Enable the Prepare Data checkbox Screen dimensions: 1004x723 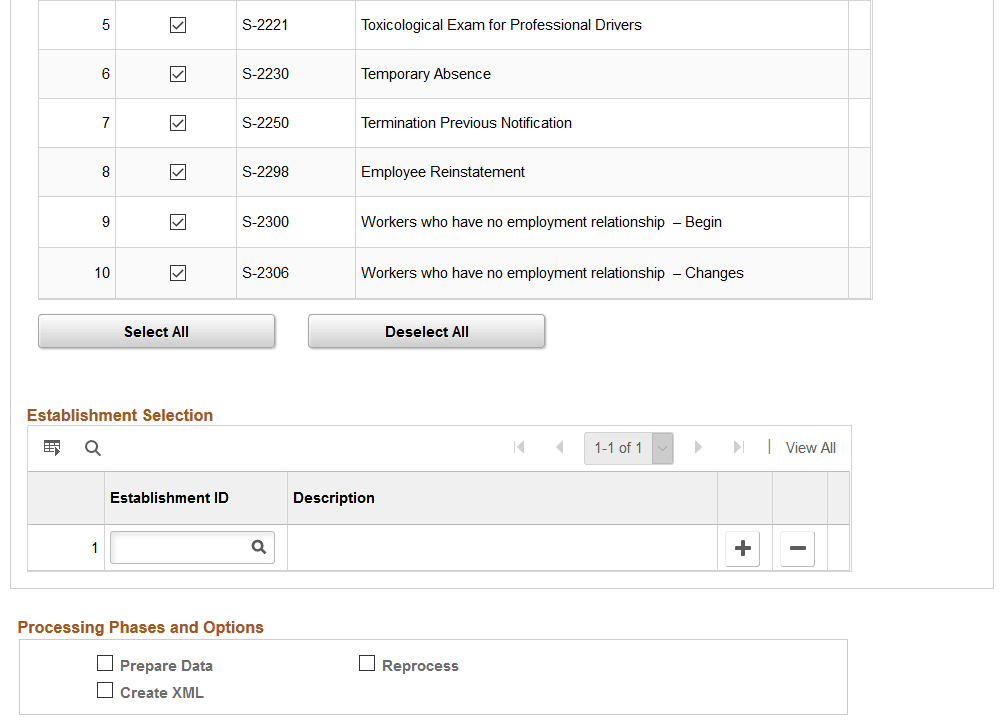click(105, 662)
